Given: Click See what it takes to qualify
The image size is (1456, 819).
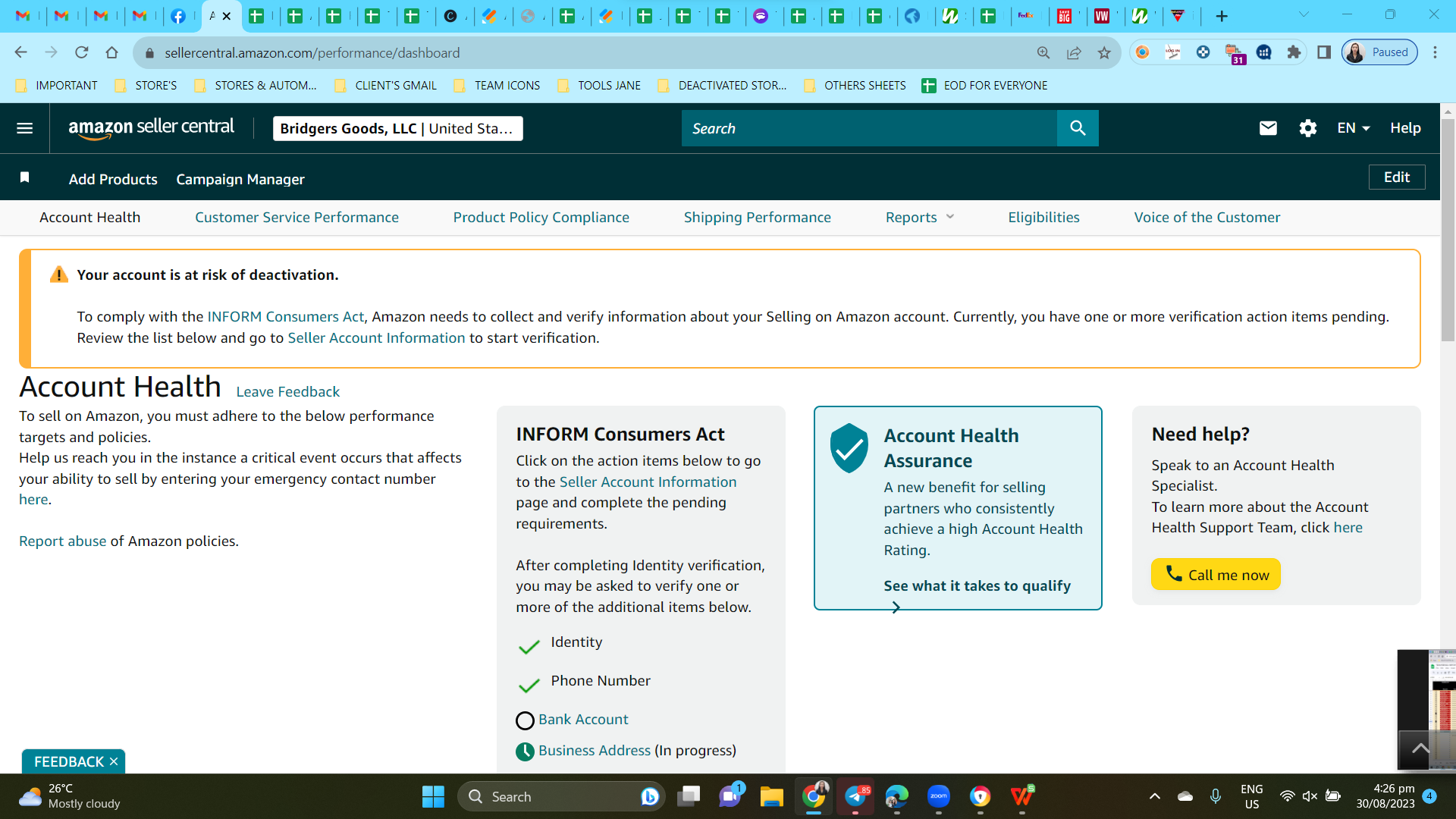Looking at the screenshot, I should [977, 586].
